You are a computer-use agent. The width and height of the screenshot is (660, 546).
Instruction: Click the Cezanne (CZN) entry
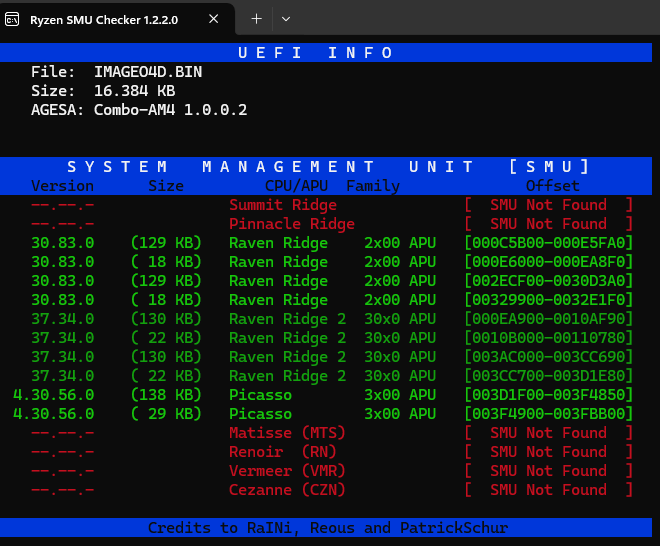tap(287, 490)
